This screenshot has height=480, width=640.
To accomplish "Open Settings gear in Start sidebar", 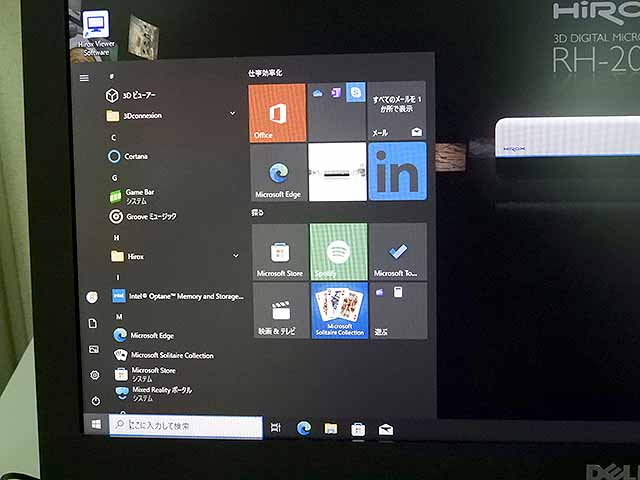I will pyautogui.click(x=95, y=375).
